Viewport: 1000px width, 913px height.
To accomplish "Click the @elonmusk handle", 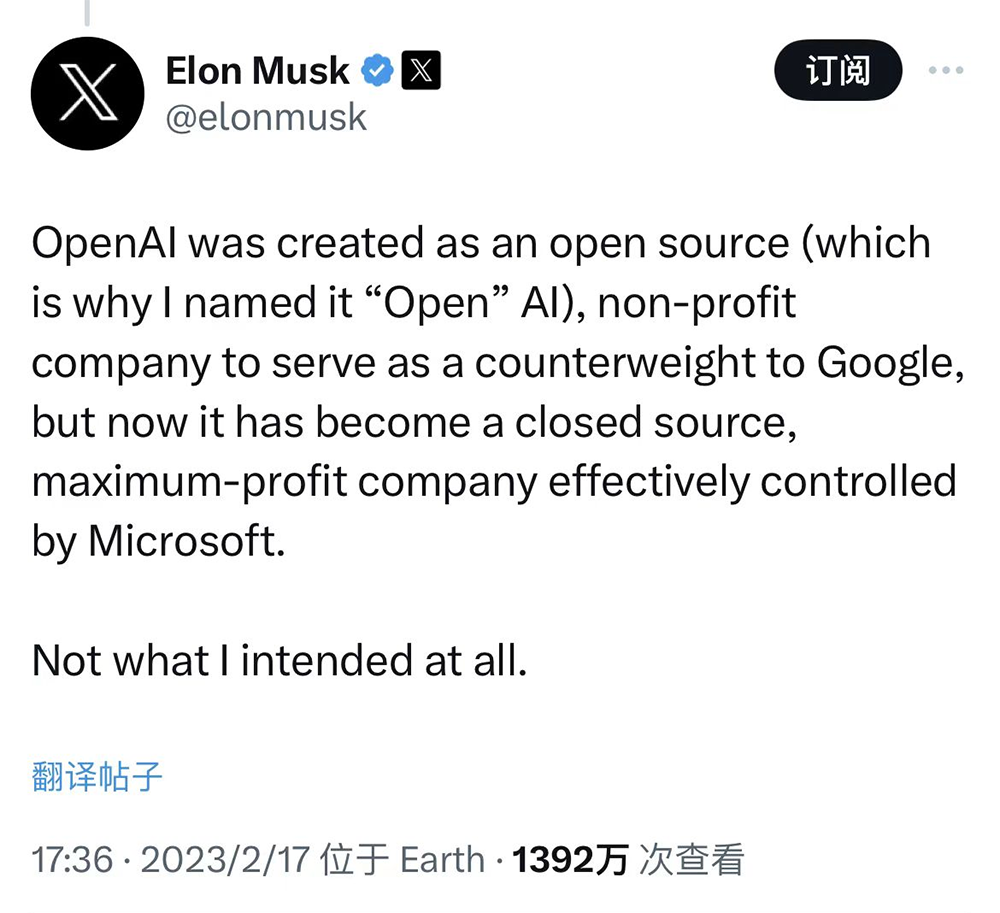I will point(266,118).
